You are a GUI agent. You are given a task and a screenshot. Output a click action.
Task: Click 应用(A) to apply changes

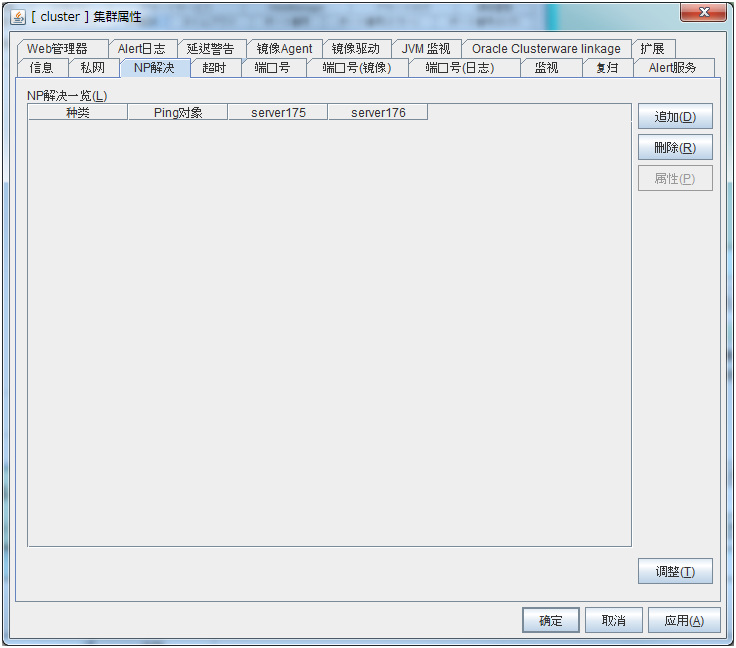[x=684, y=621]
